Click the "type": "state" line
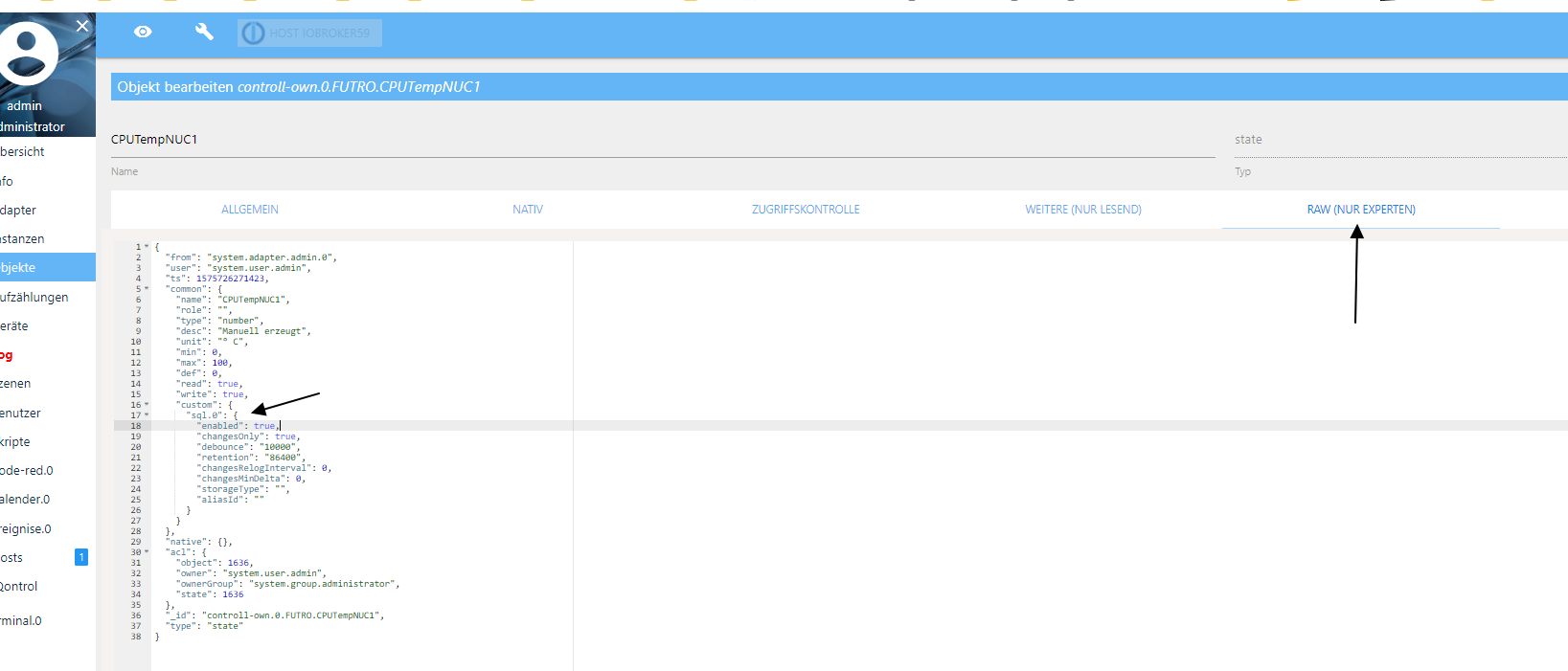 point(204,626)
